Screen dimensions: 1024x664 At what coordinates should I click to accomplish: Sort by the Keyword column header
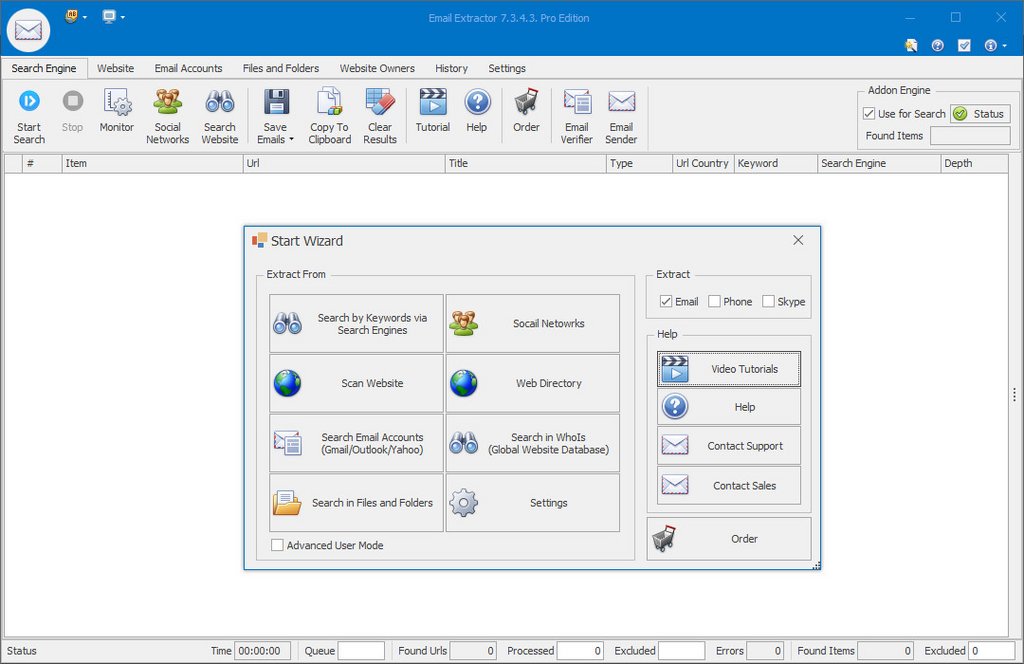pyautogui.click(x=775, y=163)
